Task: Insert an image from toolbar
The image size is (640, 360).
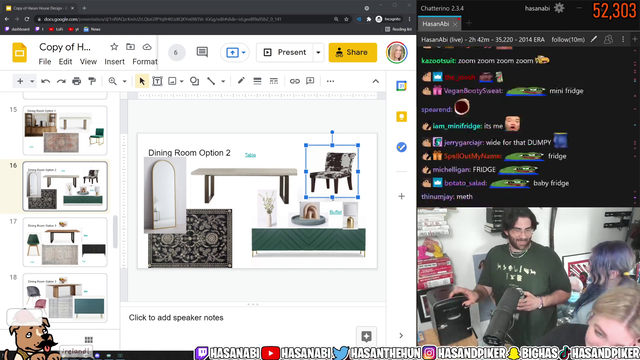Action: 173,81
